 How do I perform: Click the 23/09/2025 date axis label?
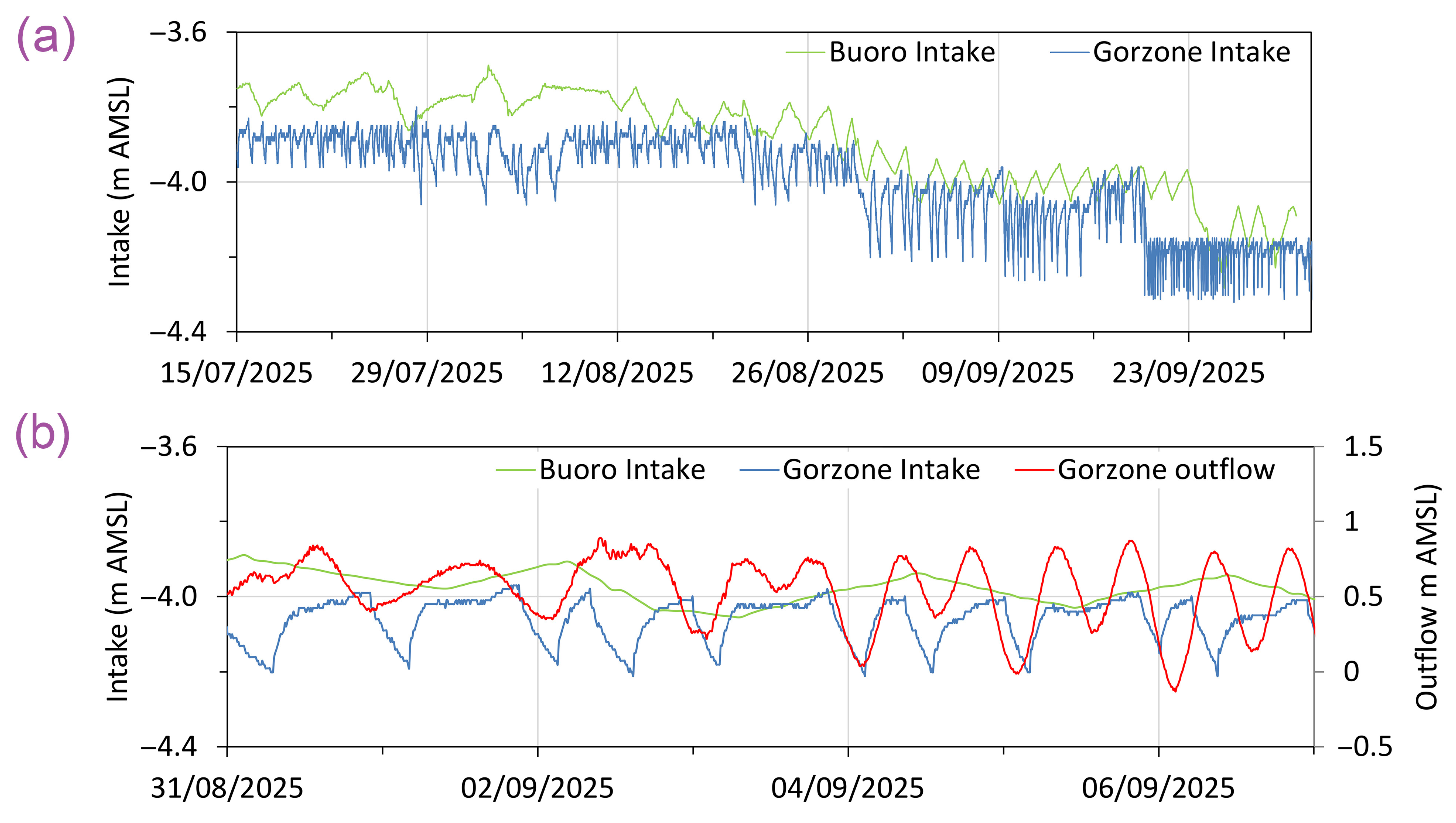tap(1188, 374)
